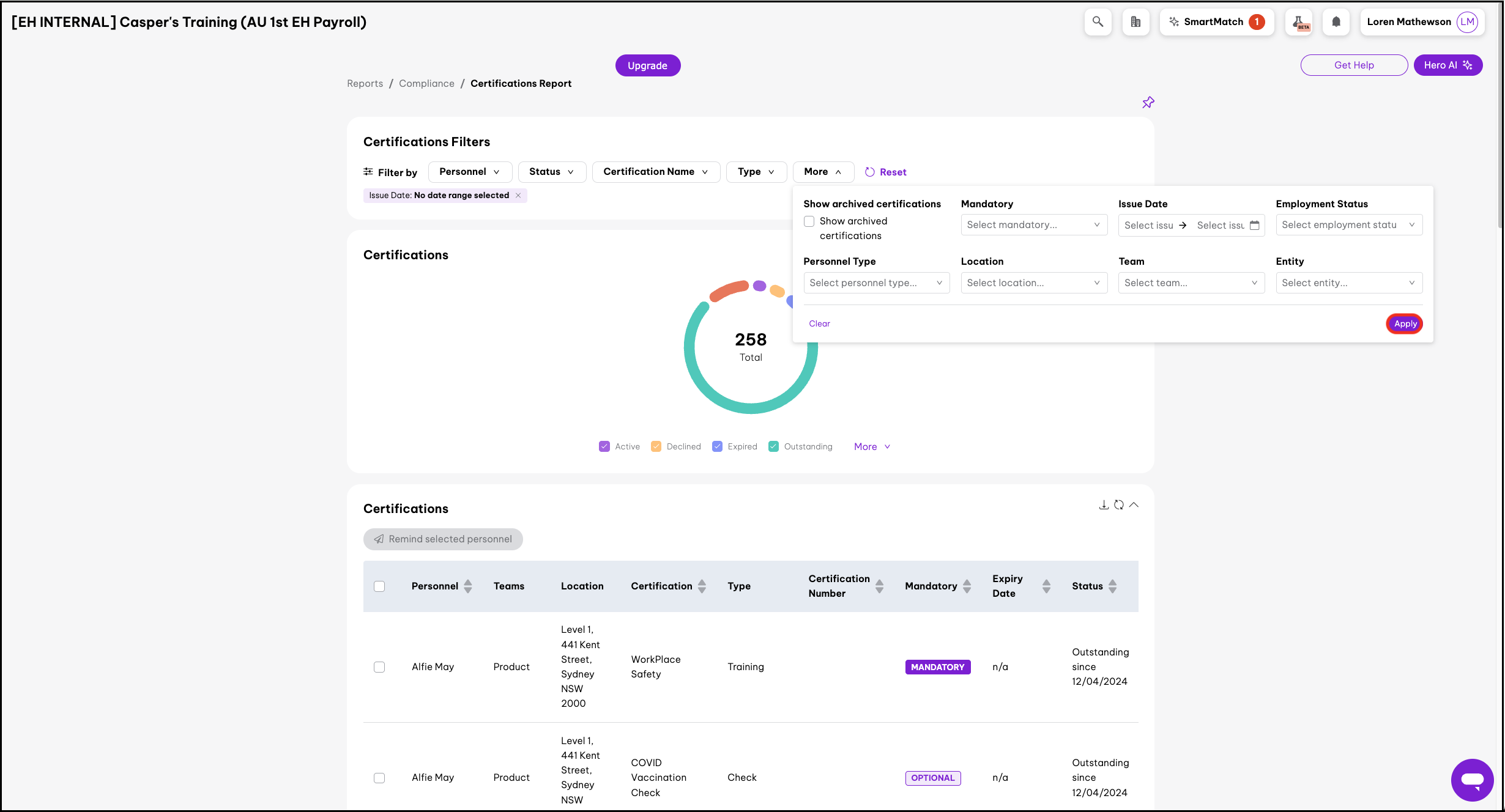
Task: Open the chat support bubble
Action: 1472,780
